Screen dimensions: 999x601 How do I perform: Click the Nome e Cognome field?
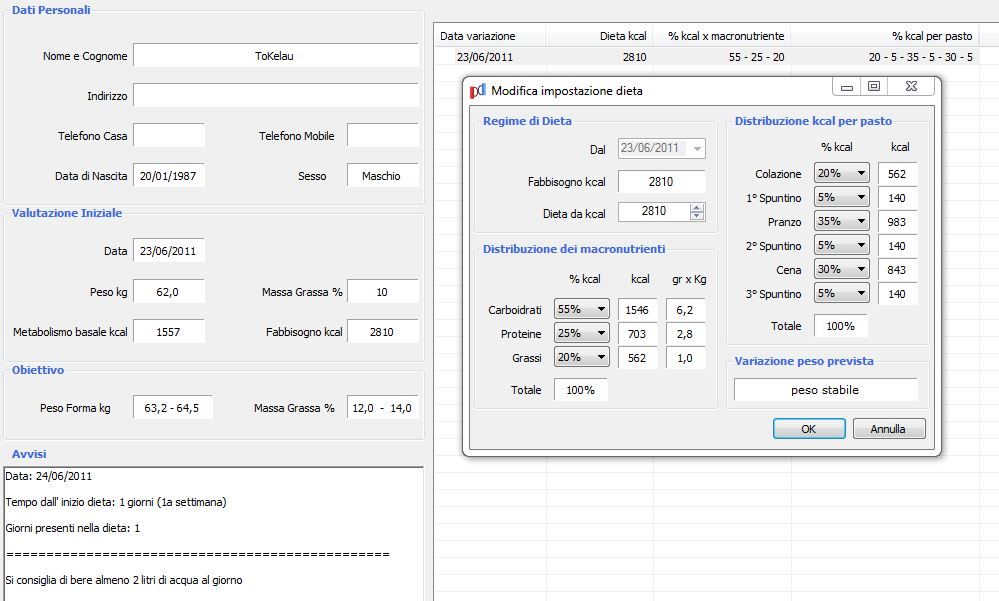[x=276, y=56]
